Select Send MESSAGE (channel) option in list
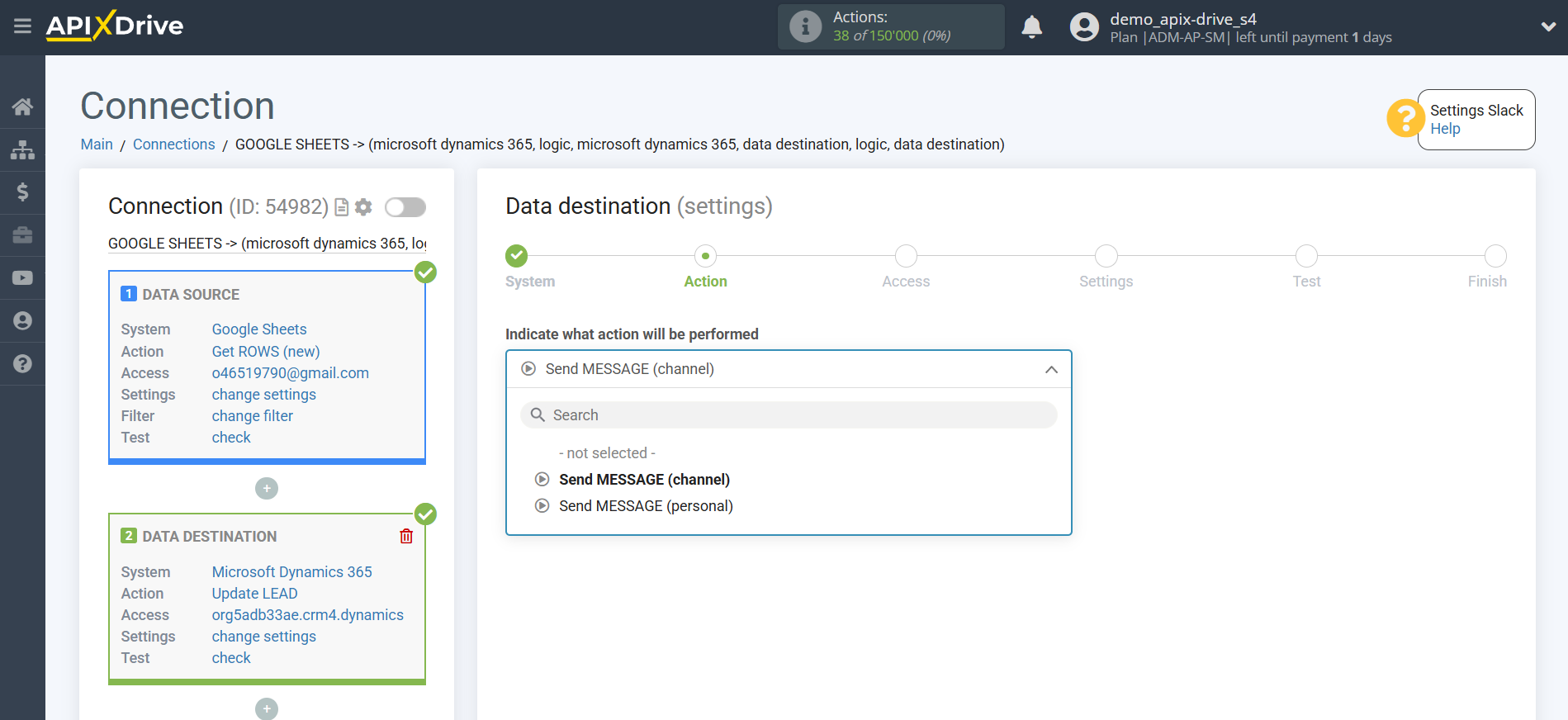 (x=644, y=480)
